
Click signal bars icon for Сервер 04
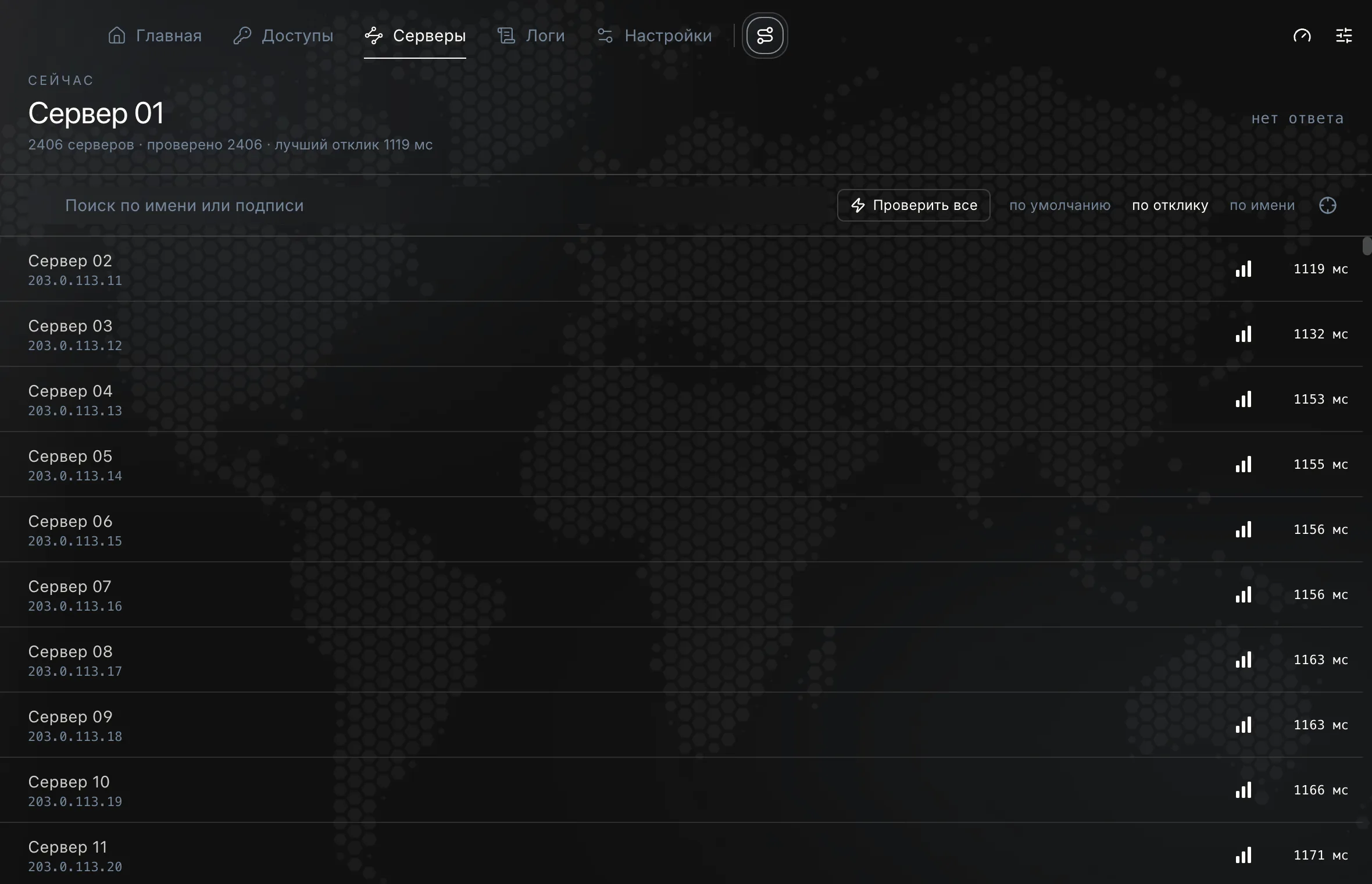[x=1244, y=399]
